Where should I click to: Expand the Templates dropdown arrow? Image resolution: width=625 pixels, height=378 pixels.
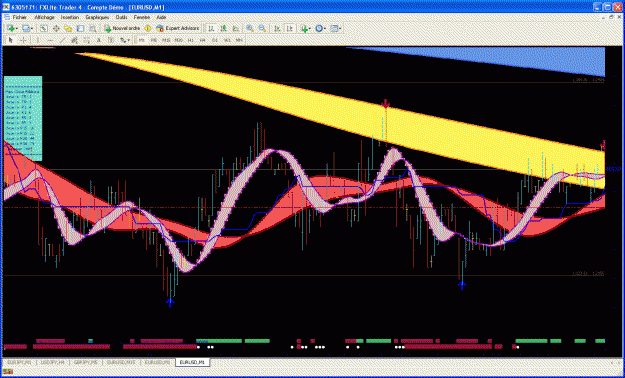pos(340,29)
